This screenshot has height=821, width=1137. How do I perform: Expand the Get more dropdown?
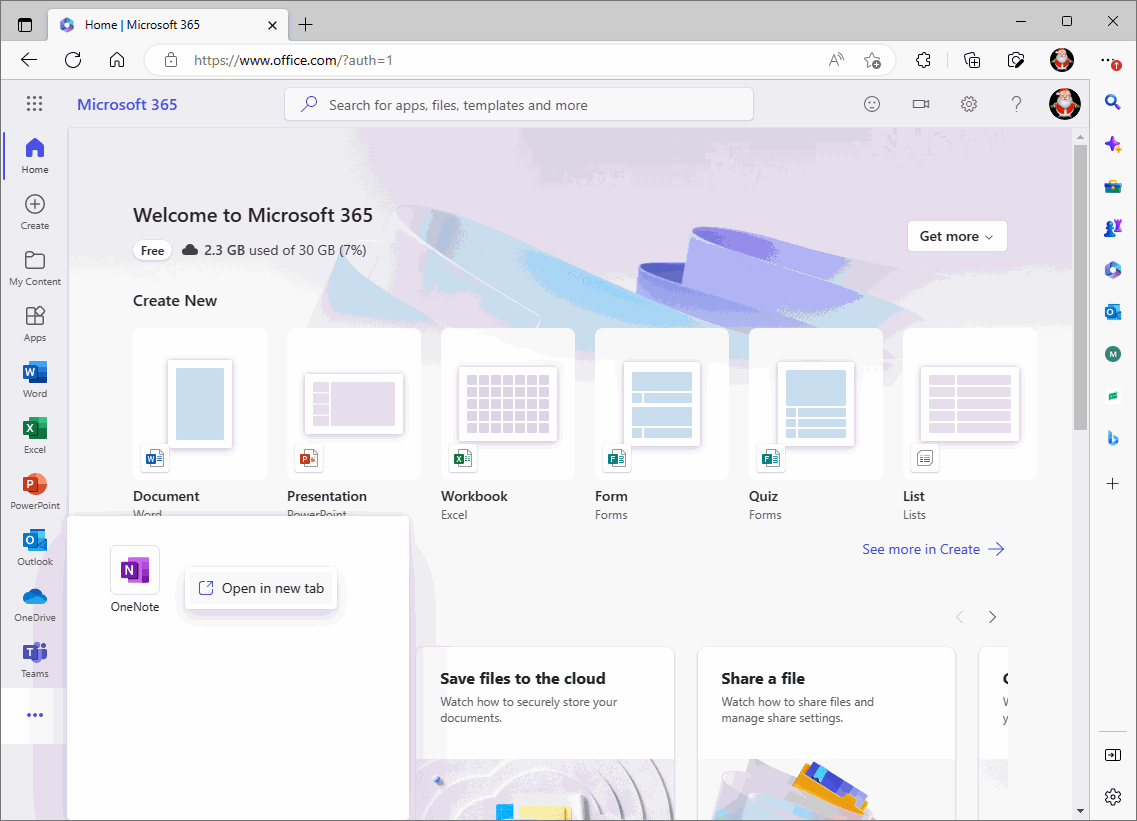957,236
